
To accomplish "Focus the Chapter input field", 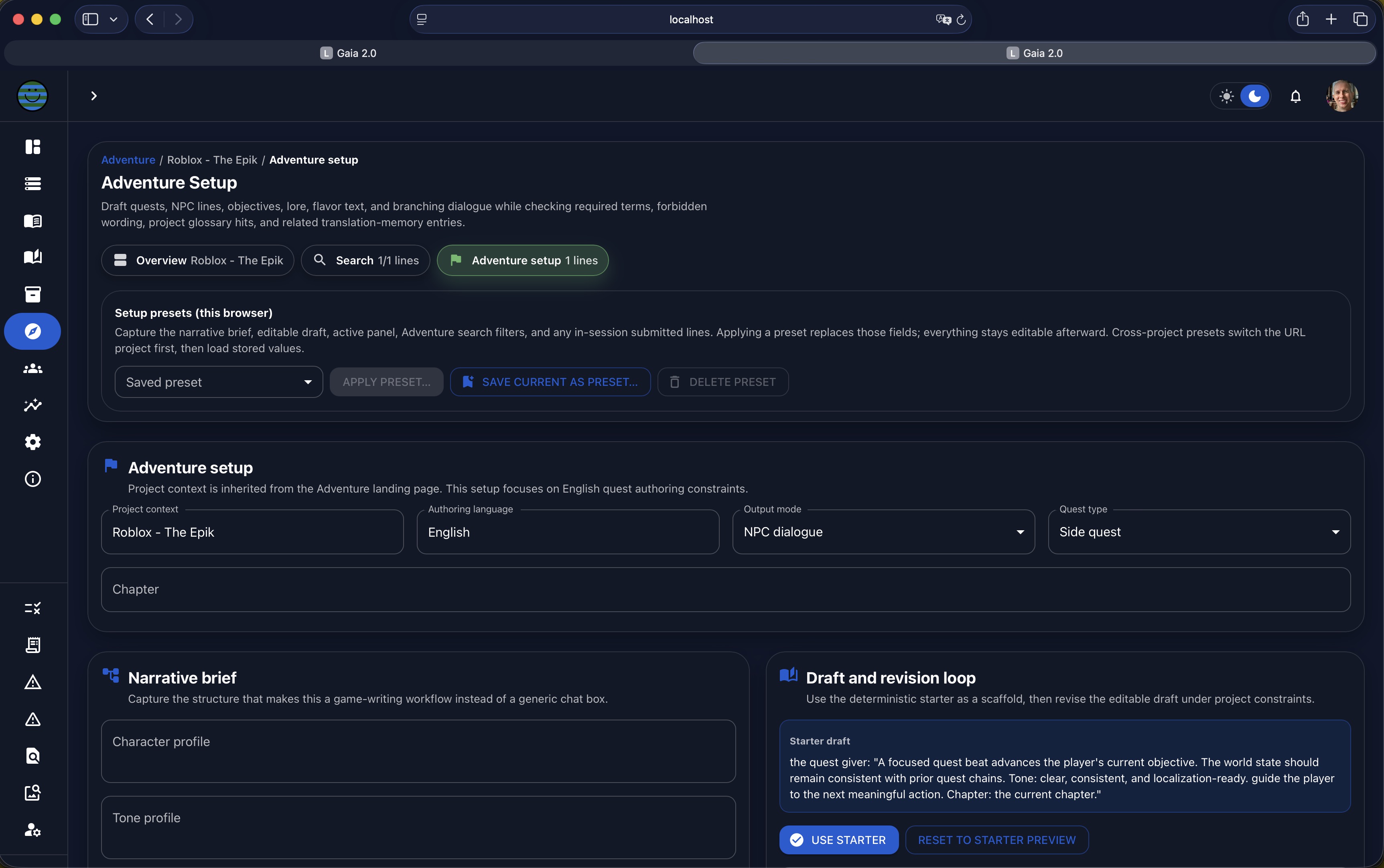I will pyautogui.click(x=726, y=590).
